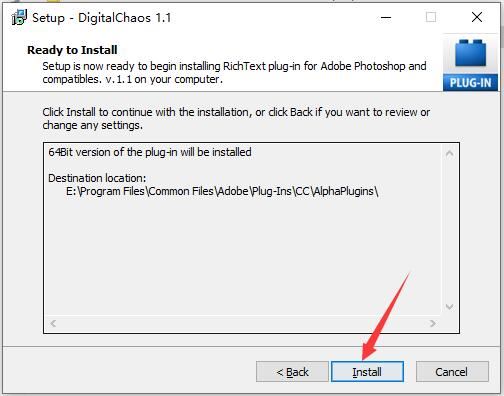
Task: Click the vertical scrollbar track in summary
Action: click(449, 230)
